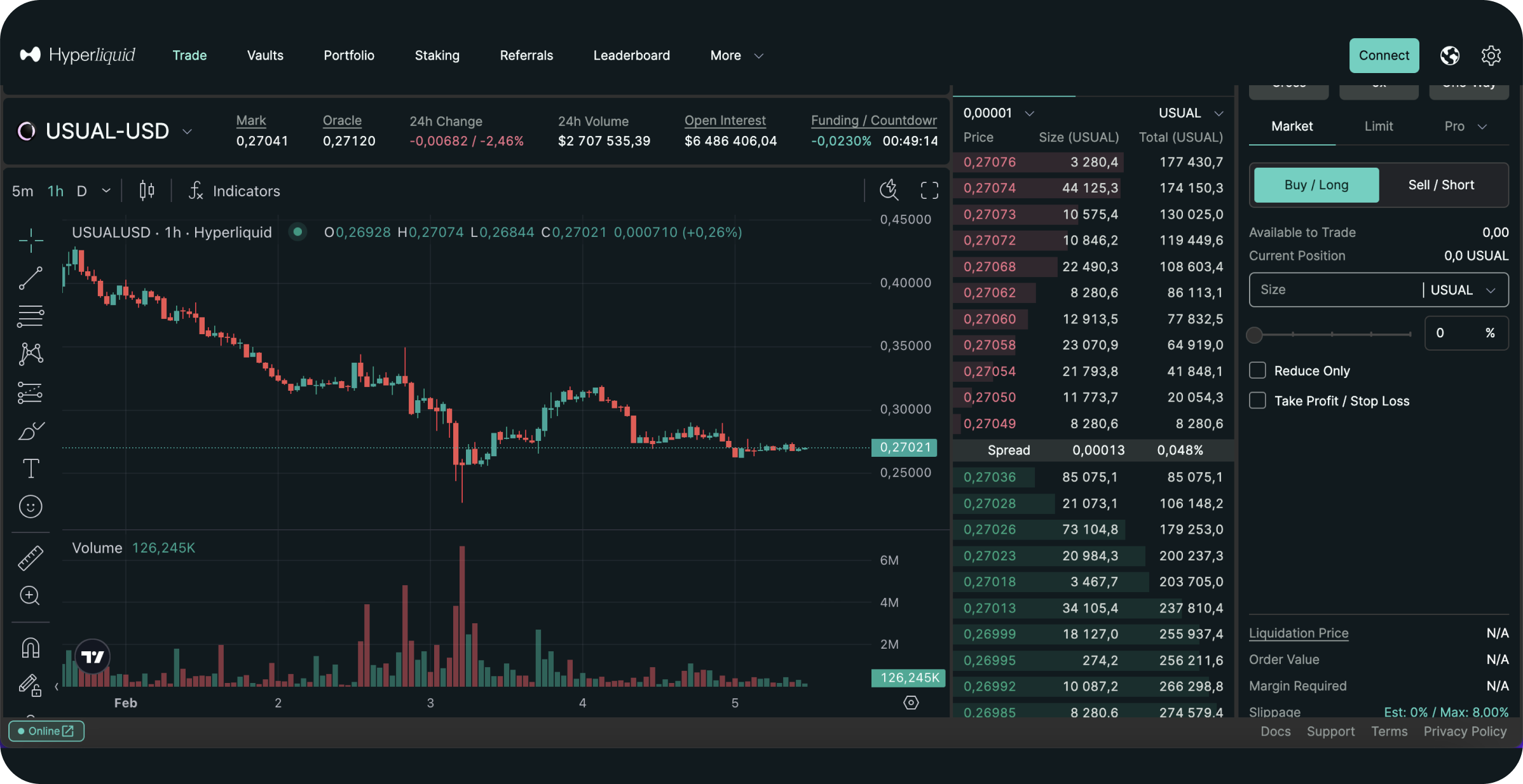Click the TradingView logo badge
The image size is (1523, 784).
pyautogui.click(x=93, y=656)
